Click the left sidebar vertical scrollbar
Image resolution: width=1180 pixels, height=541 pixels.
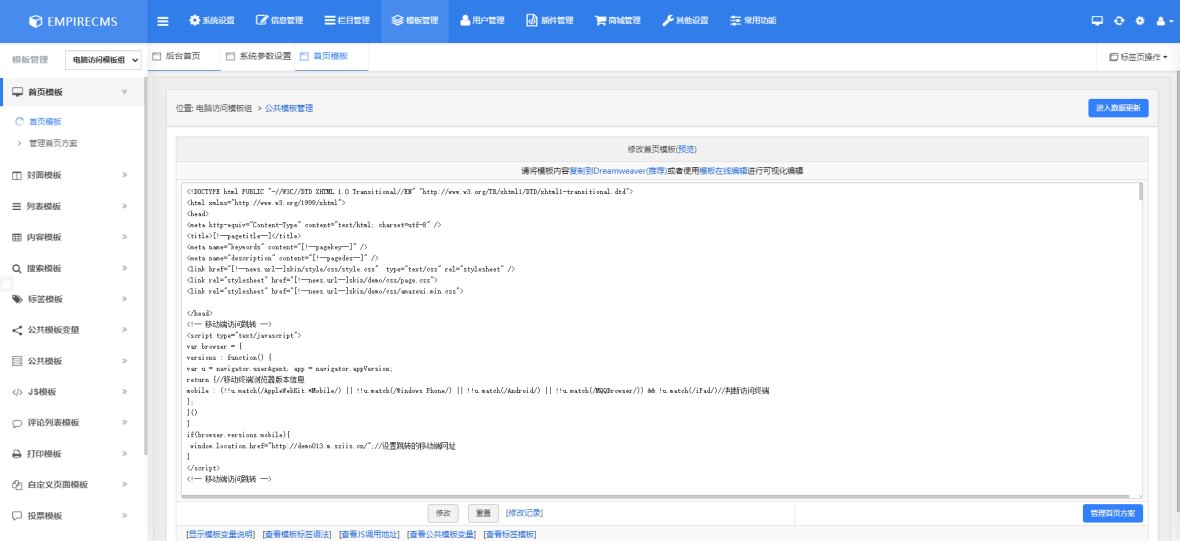(146, 266)
